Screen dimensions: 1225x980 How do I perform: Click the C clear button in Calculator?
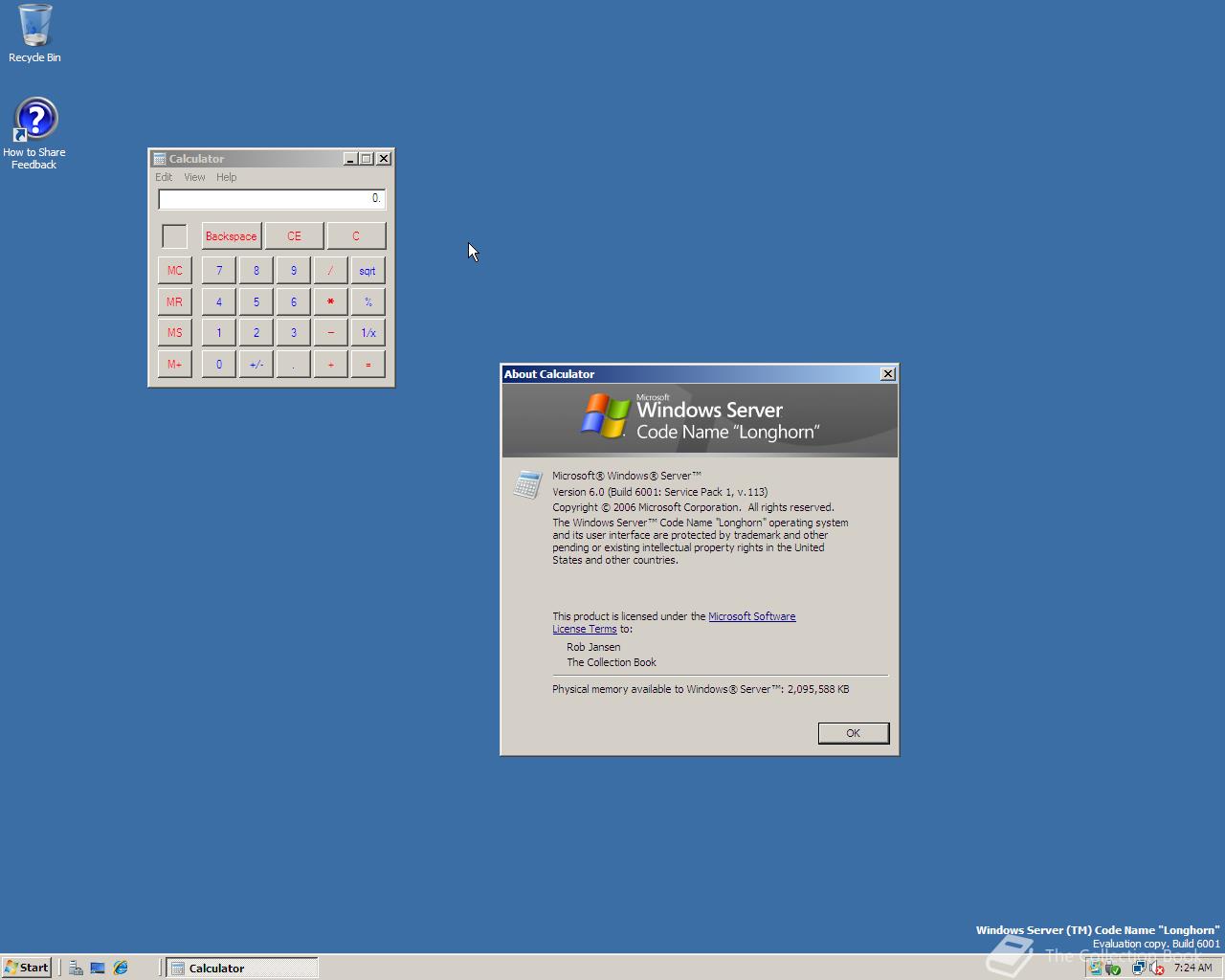point(356,236)
